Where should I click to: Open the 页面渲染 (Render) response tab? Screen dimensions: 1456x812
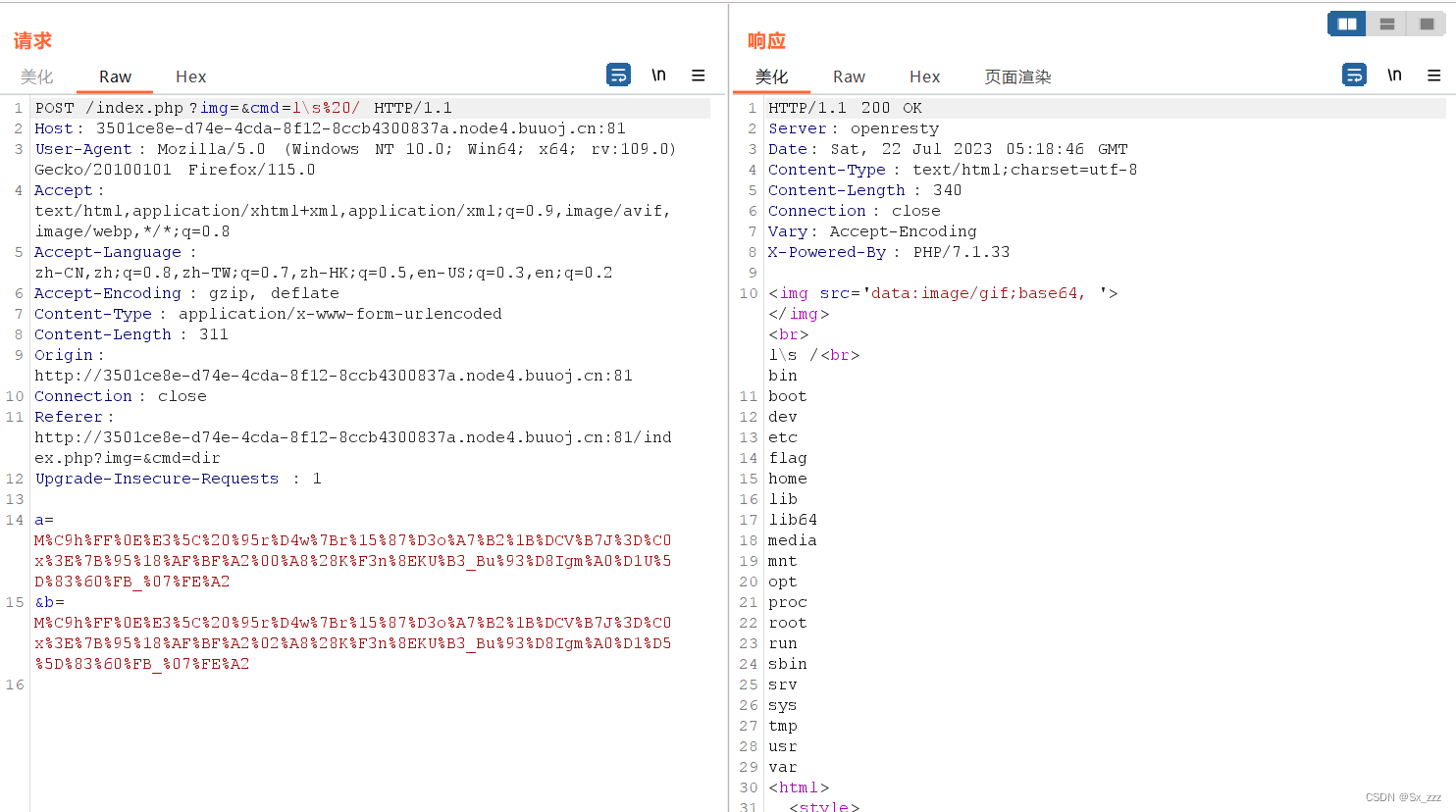coord(1017,76)
